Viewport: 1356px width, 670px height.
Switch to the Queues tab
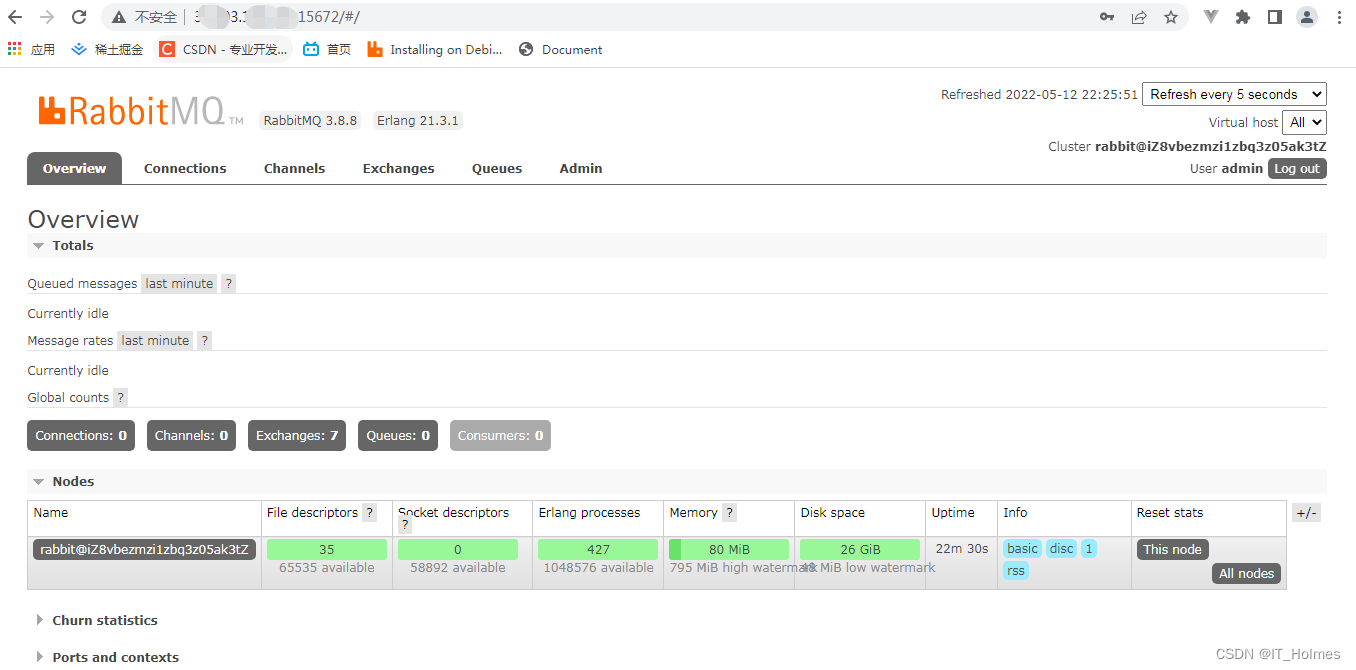497,168
